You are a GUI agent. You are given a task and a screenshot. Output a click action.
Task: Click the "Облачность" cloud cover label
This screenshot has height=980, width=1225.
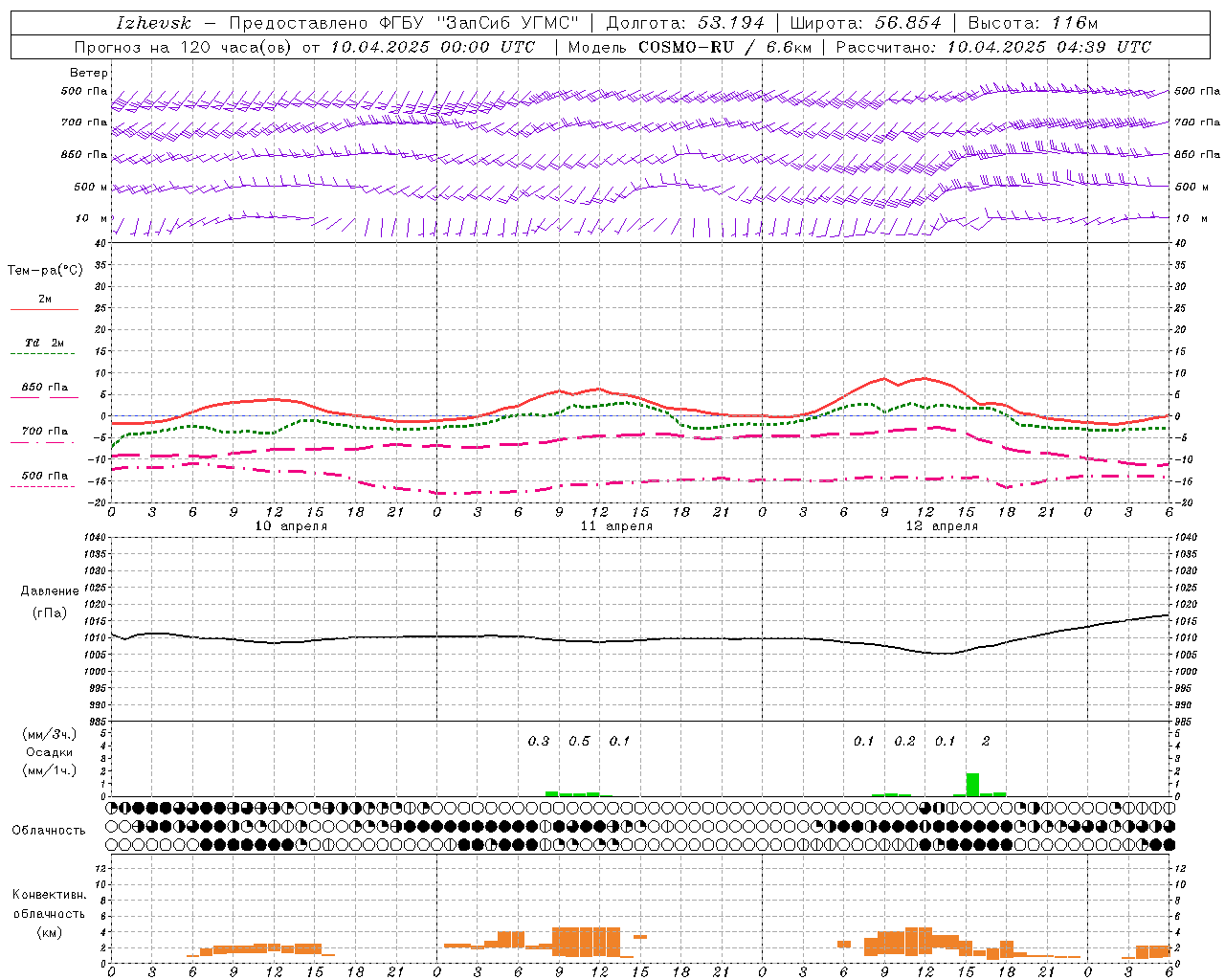49,830
